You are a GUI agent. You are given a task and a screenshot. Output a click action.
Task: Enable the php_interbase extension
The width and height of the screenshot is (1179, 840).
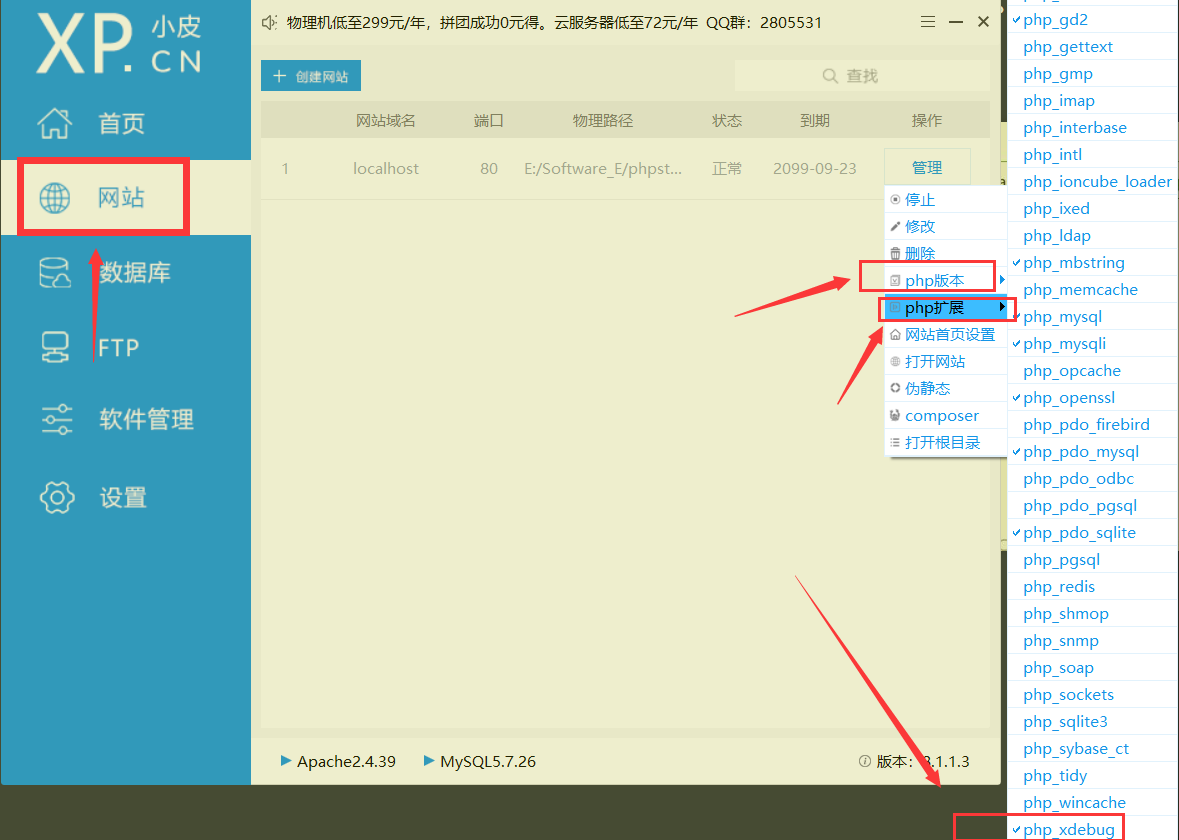(1092, 128)
